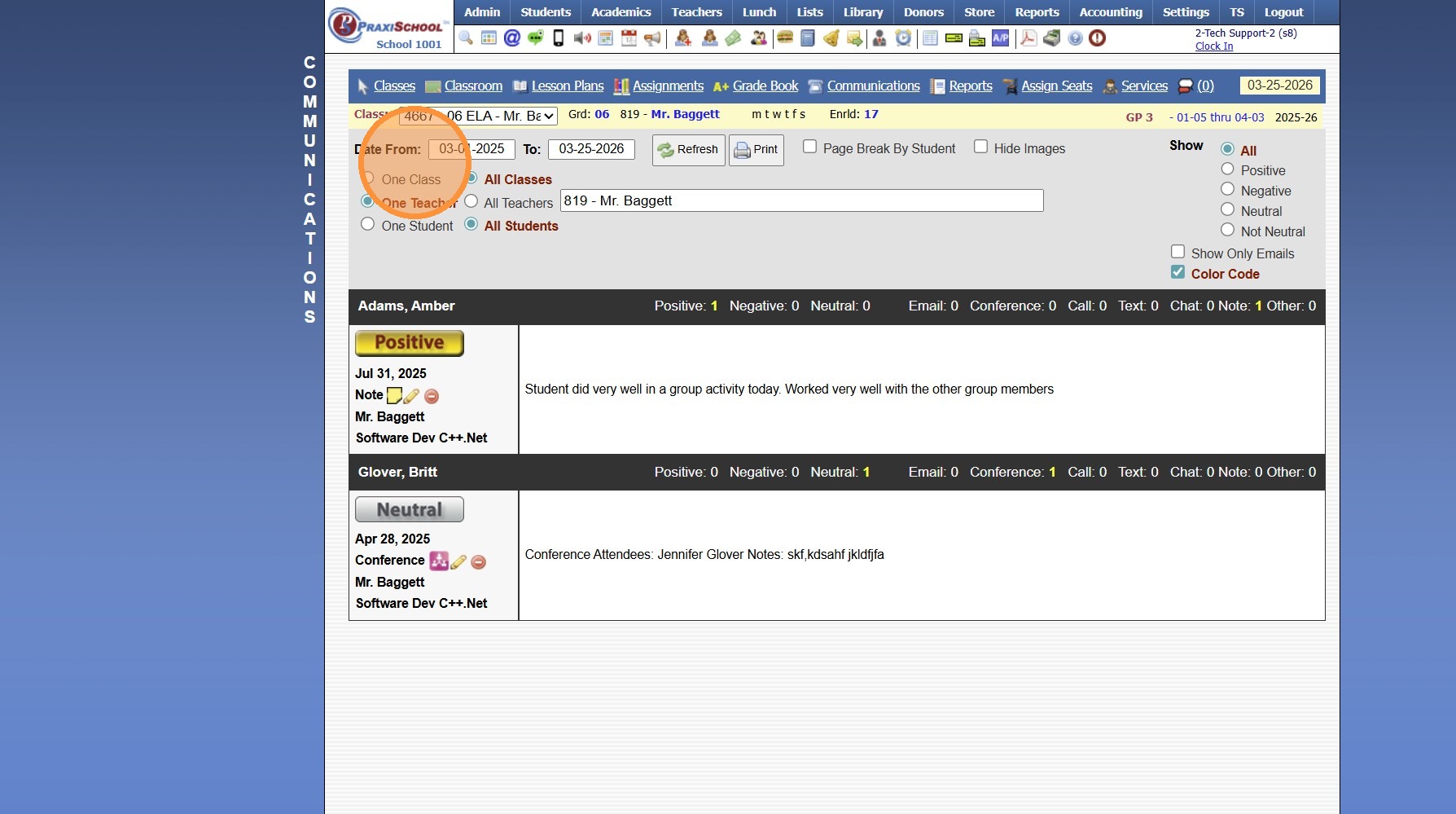Delete Amber Adams note with red minus icon
This screenshot has width=1456, height=814.
tap(432, 396)
